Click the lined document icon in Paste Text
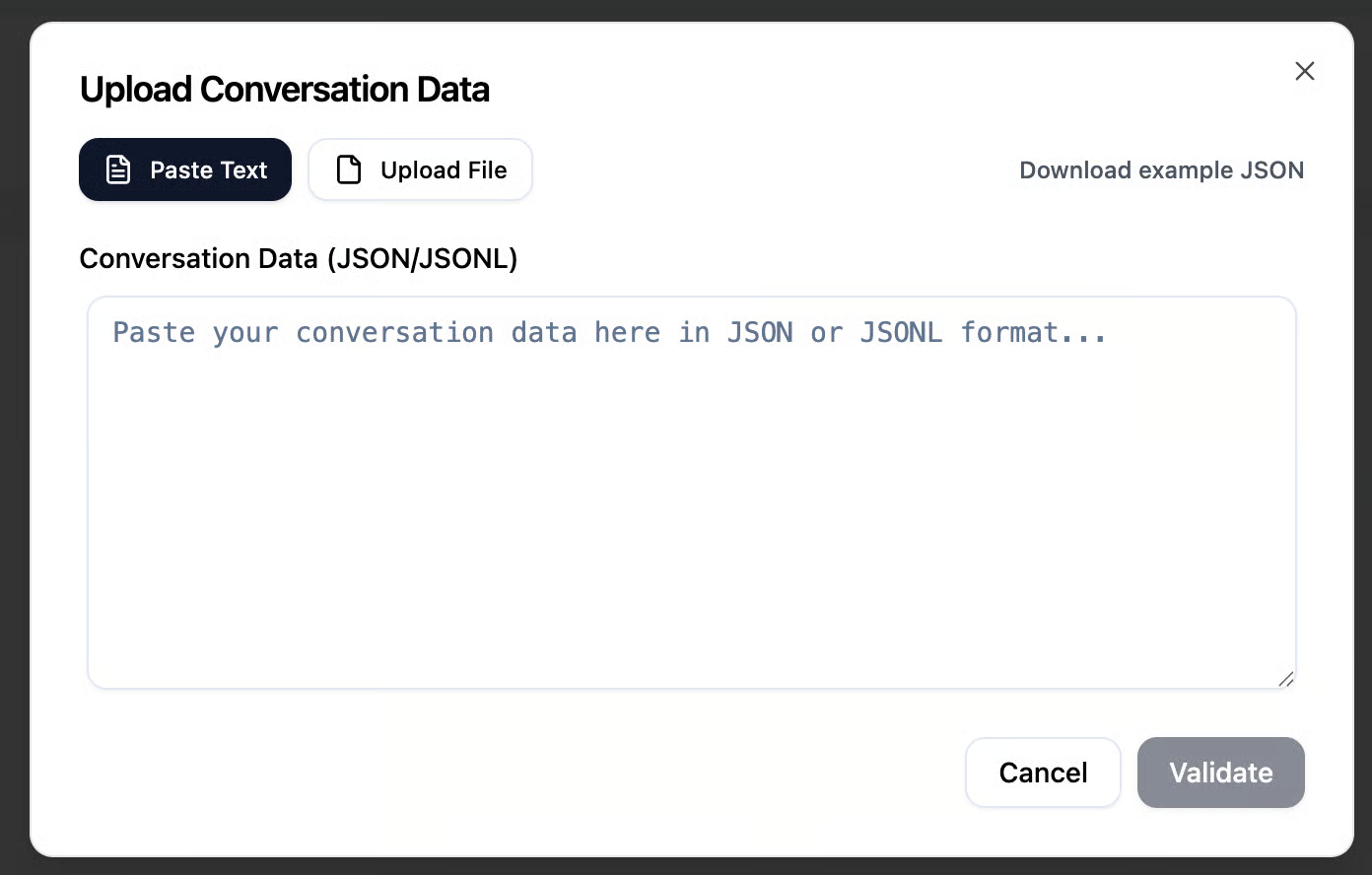The width and height of the screenshot is (1372, 875). 118,169
